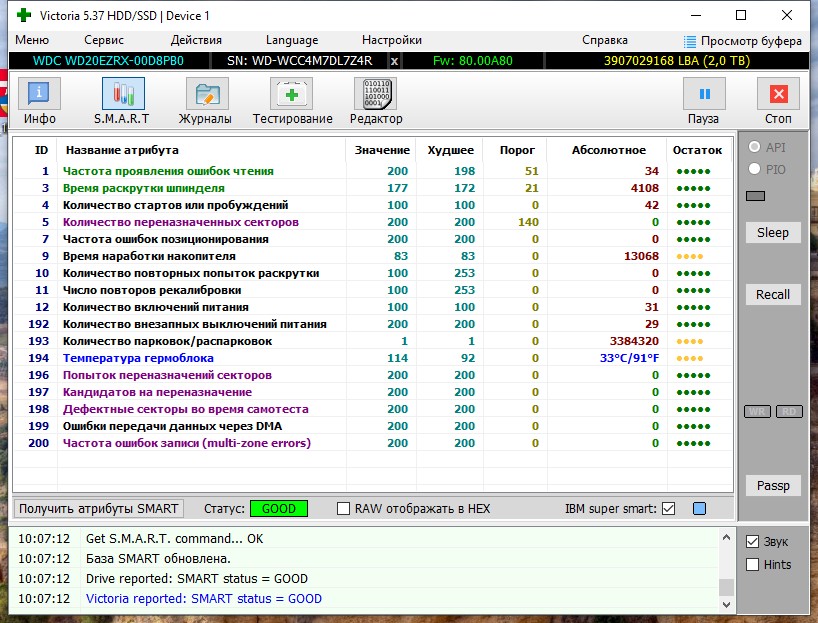Click absolute value 3384320

pyautogui.click(x=634, y=341)
